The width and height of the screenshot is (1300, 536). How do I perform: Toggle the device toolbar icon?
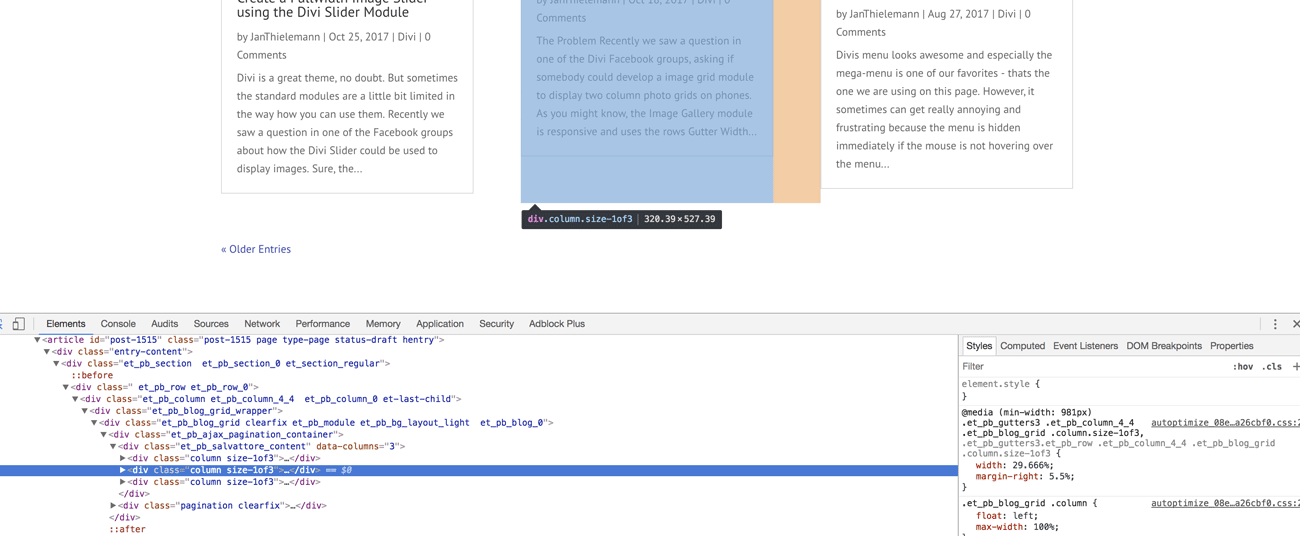(19, 324)
